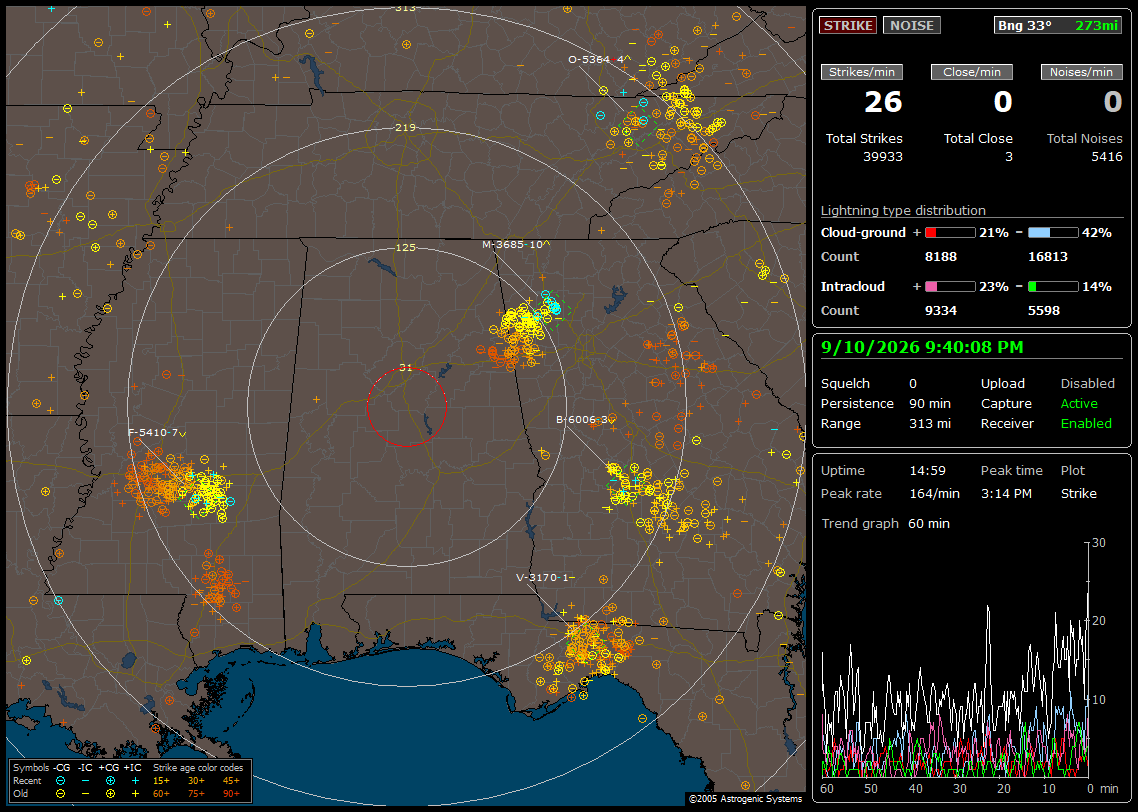The height and width of the screenshot is (812, 1138).
Task: Click the red center range circle
Action: point(406,406)
